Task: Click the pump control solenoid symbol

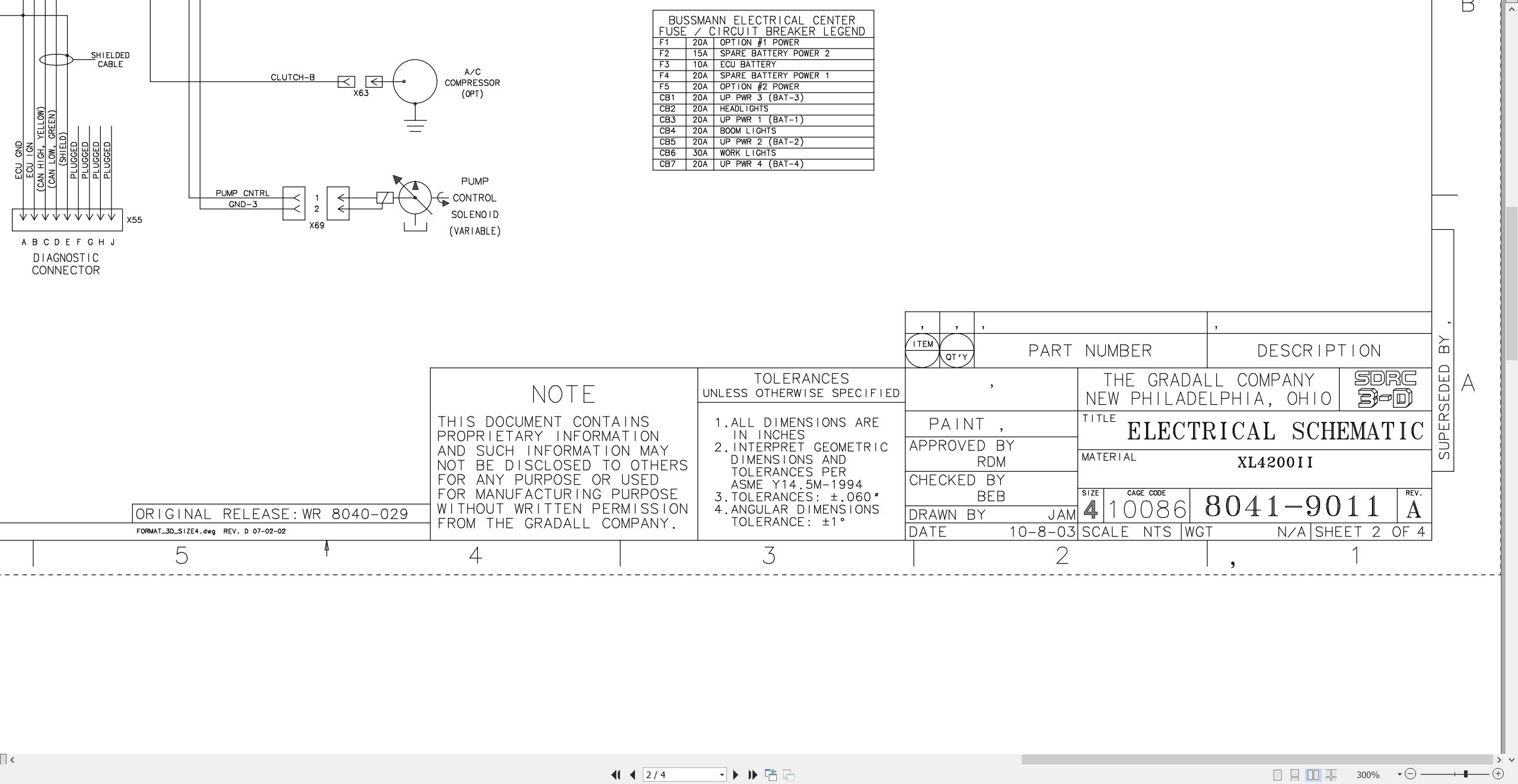Action: 415,197
